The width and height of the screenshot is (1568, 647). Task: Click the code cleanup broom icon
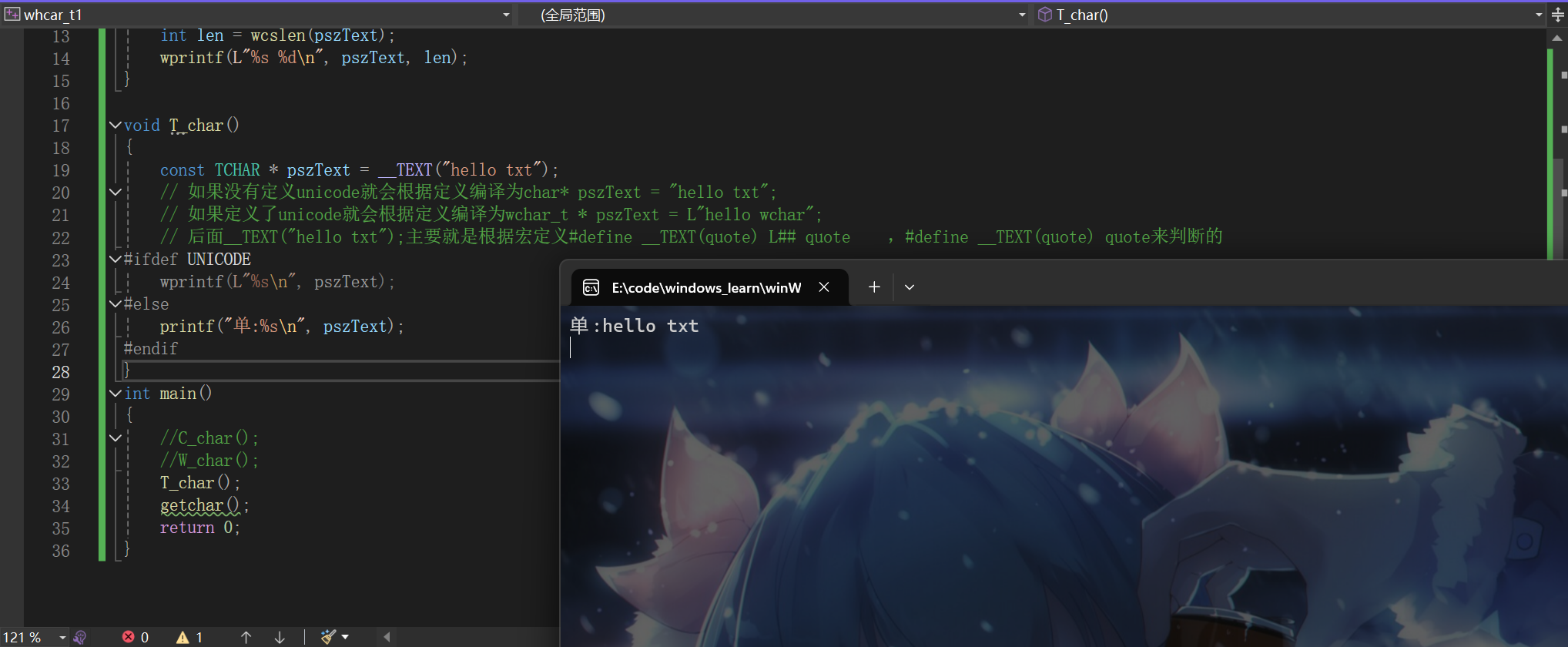coord(329,637)
